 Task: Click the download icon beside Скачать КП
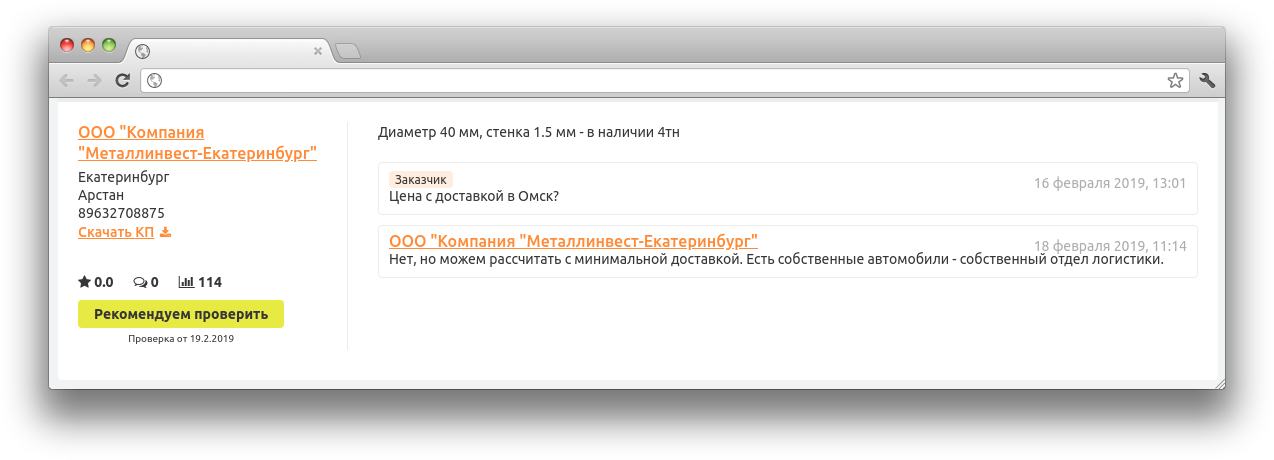pyautogui.click(x=166, y=233)
